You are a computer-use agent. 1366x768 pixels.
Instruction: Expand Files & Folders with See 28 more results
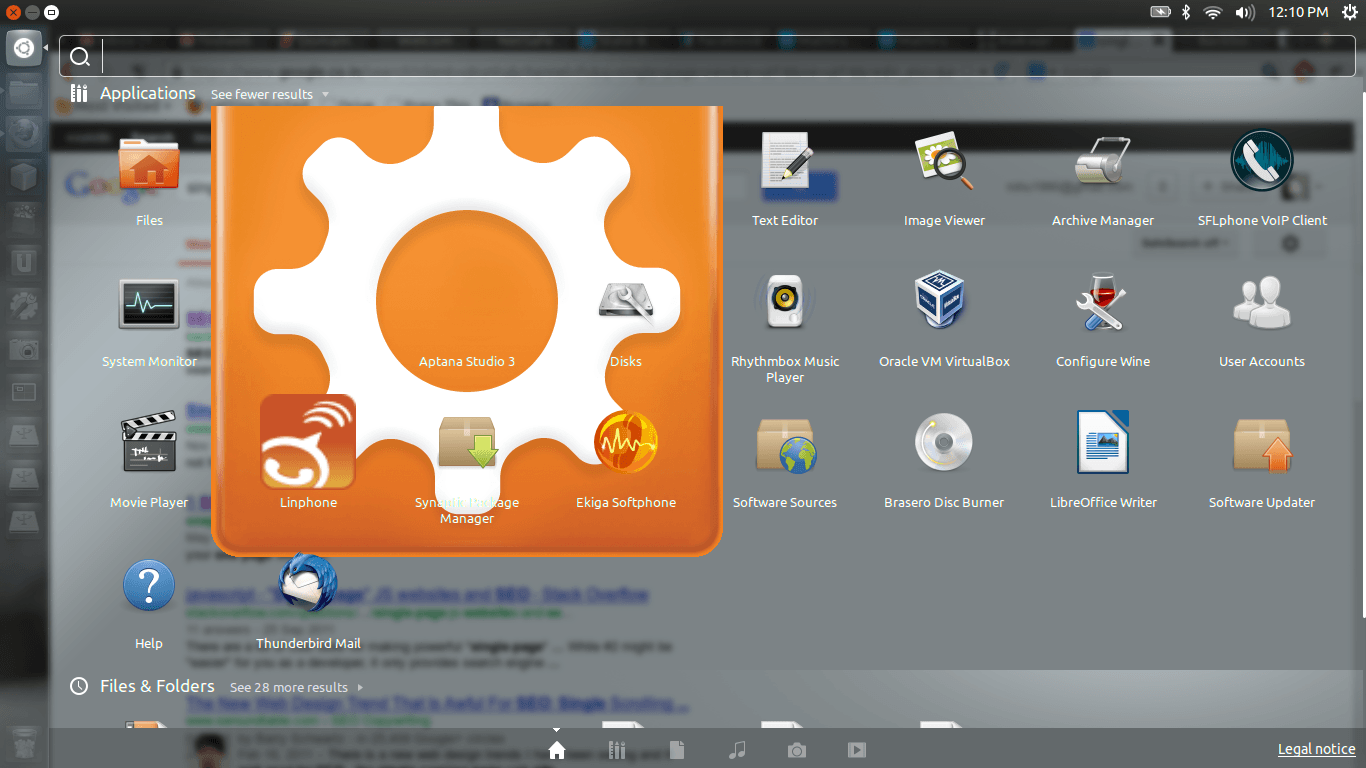(296, 687)
